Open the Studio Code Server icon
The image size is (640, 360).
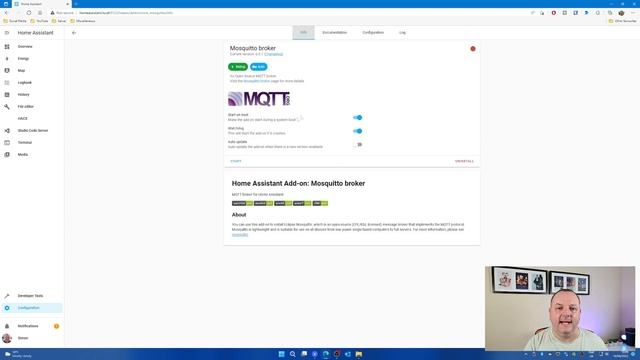click(x=7, y=131)
